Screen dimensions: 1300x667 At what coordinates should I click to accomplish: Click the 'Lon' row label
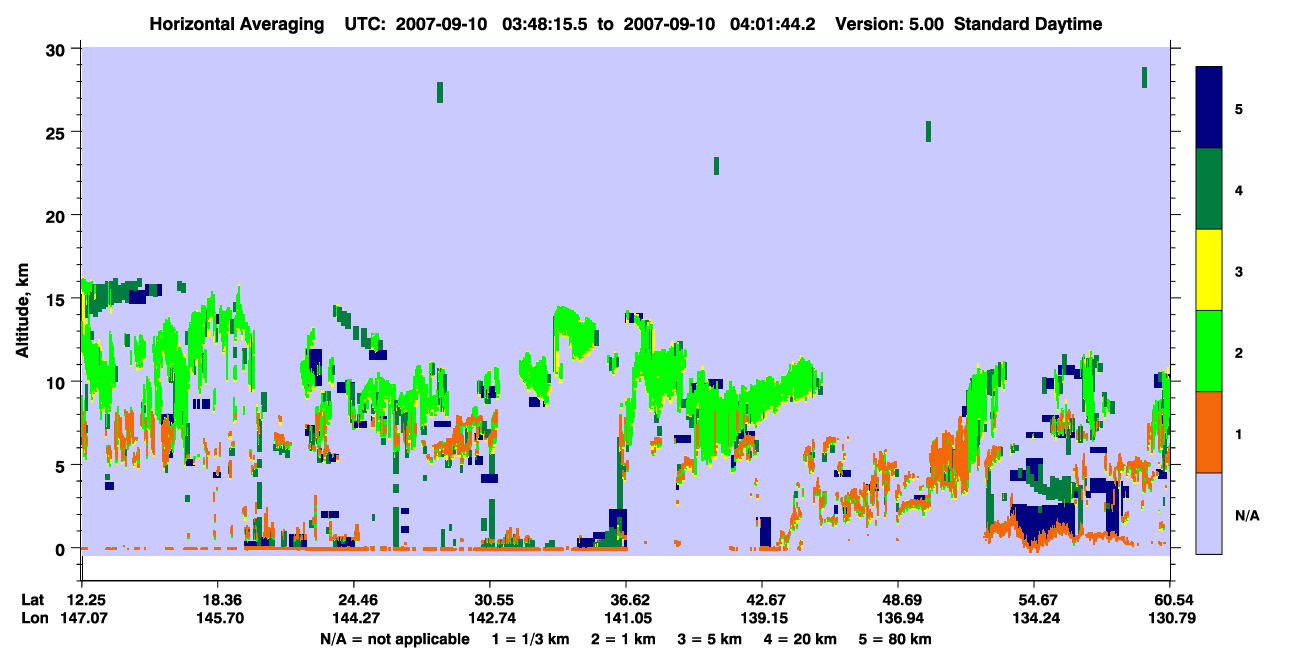pyautogui.click(x=34, y=618)
